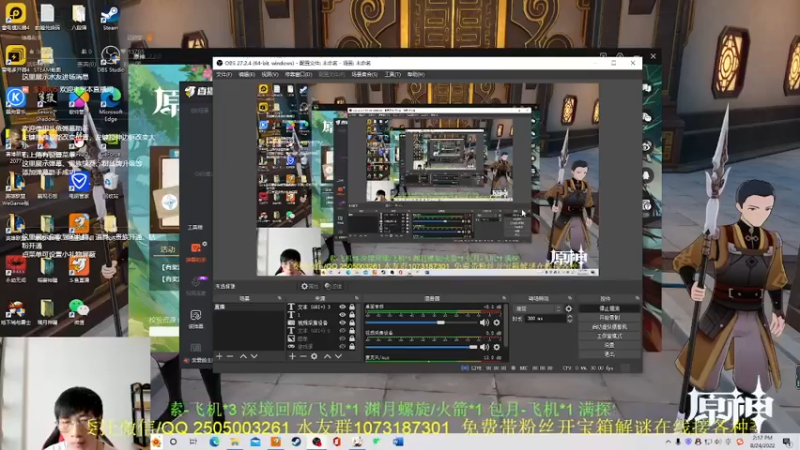Open Steam desktop shortcut
This screenshot has width=800, height=450.
point(110,18)
